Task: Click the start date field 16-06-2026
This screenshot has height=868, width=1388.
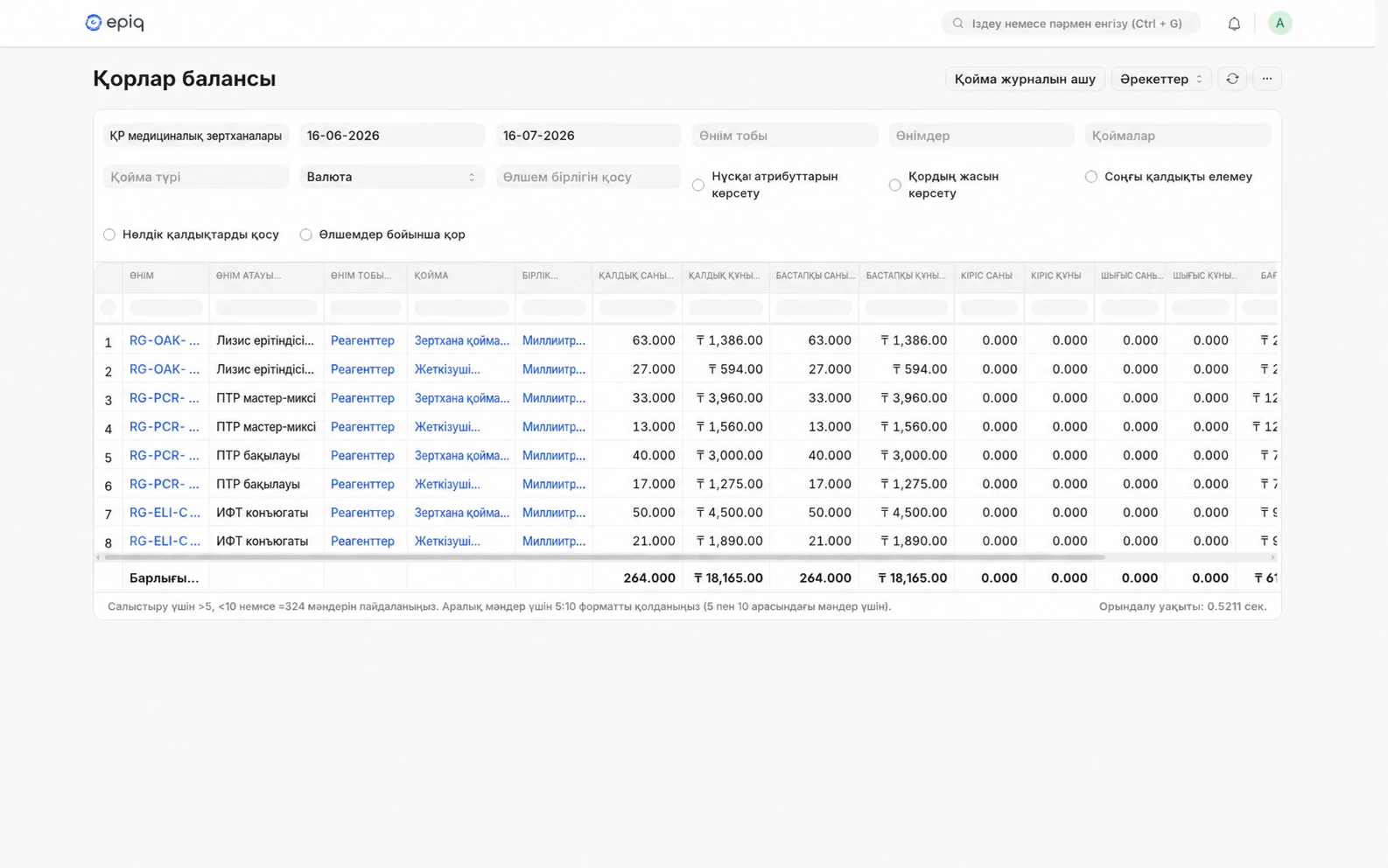Action: [392, 136]
